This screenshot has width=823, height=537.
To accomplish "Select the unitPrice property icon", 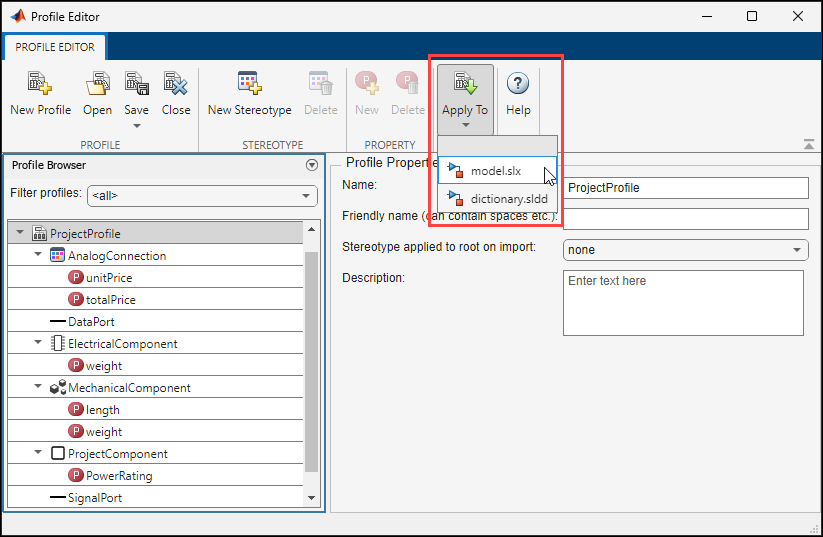I will click(x=76, y=277).
